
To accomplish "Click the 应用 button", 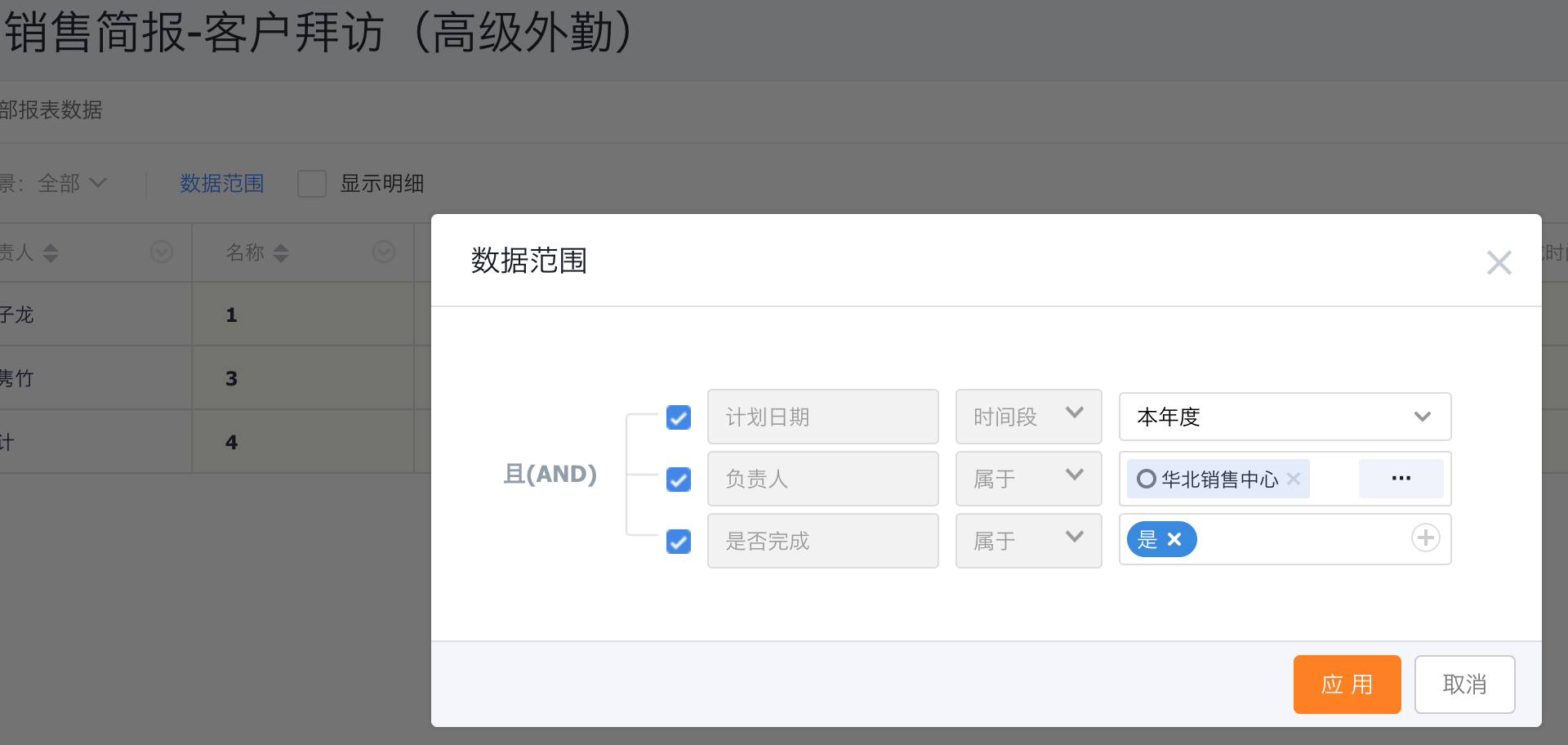I will [x=1347, y=685].
